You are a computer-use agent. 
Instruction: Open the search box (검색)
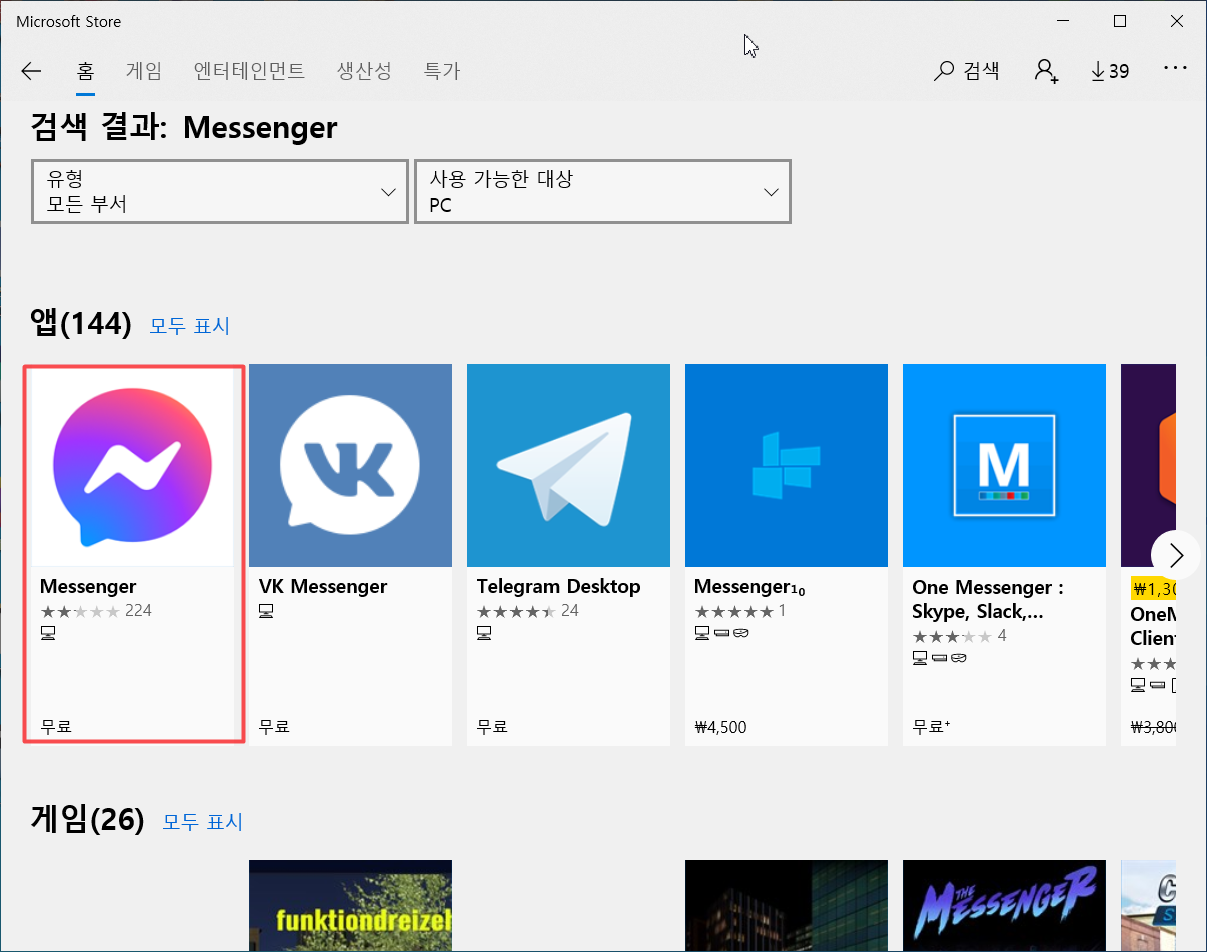coord(967,71)
